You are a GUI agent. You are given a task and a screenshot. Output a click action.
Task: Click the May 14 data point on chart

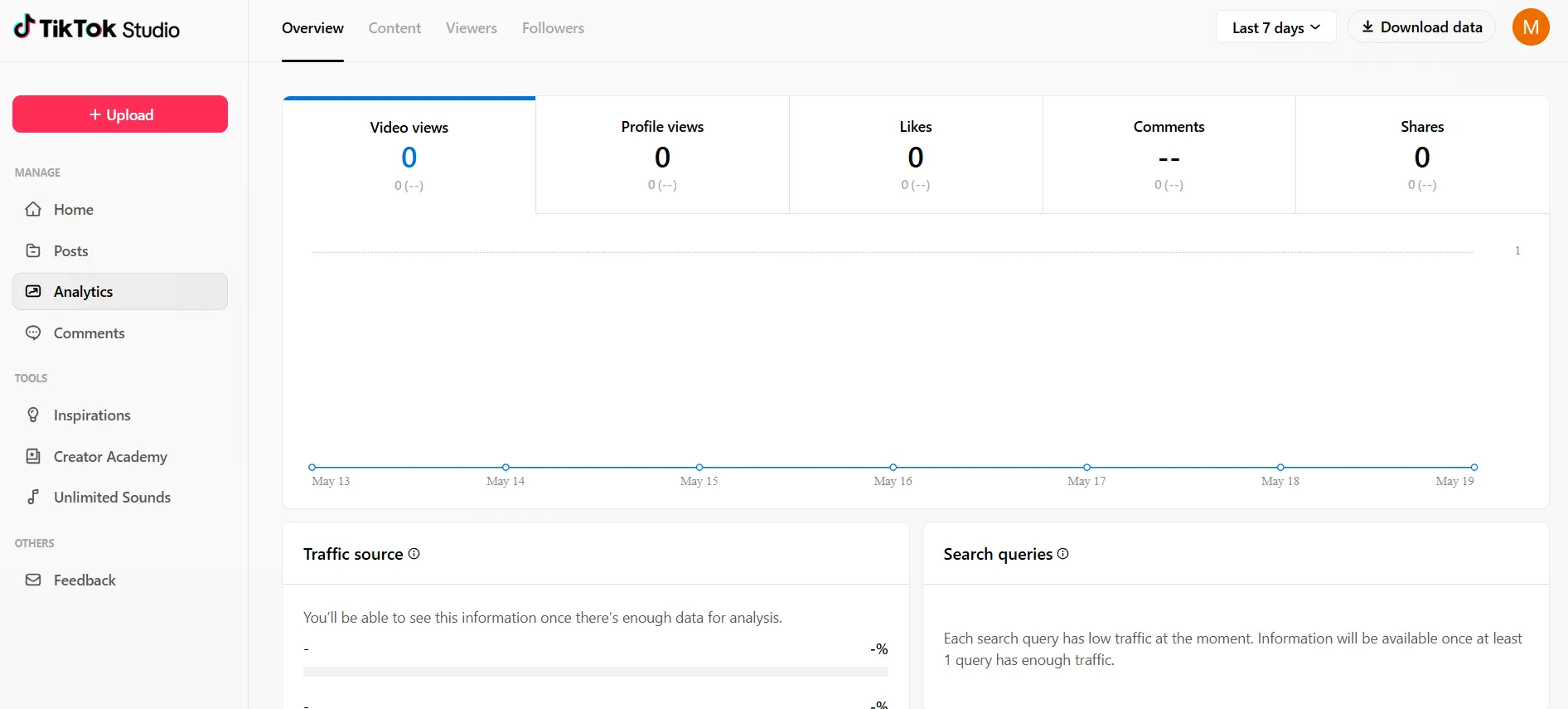pyautogui.click(x=506, y=467)
